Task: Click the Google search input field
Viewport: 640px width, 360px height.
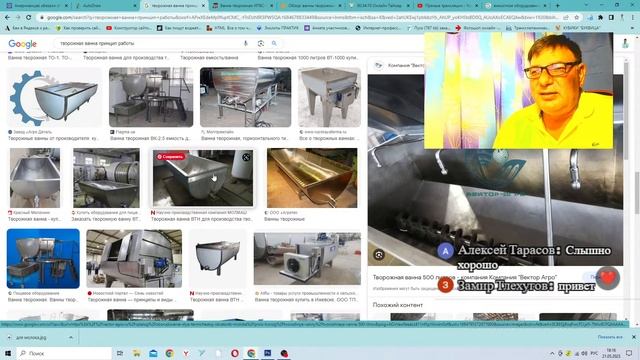Action: pos(150,43)
